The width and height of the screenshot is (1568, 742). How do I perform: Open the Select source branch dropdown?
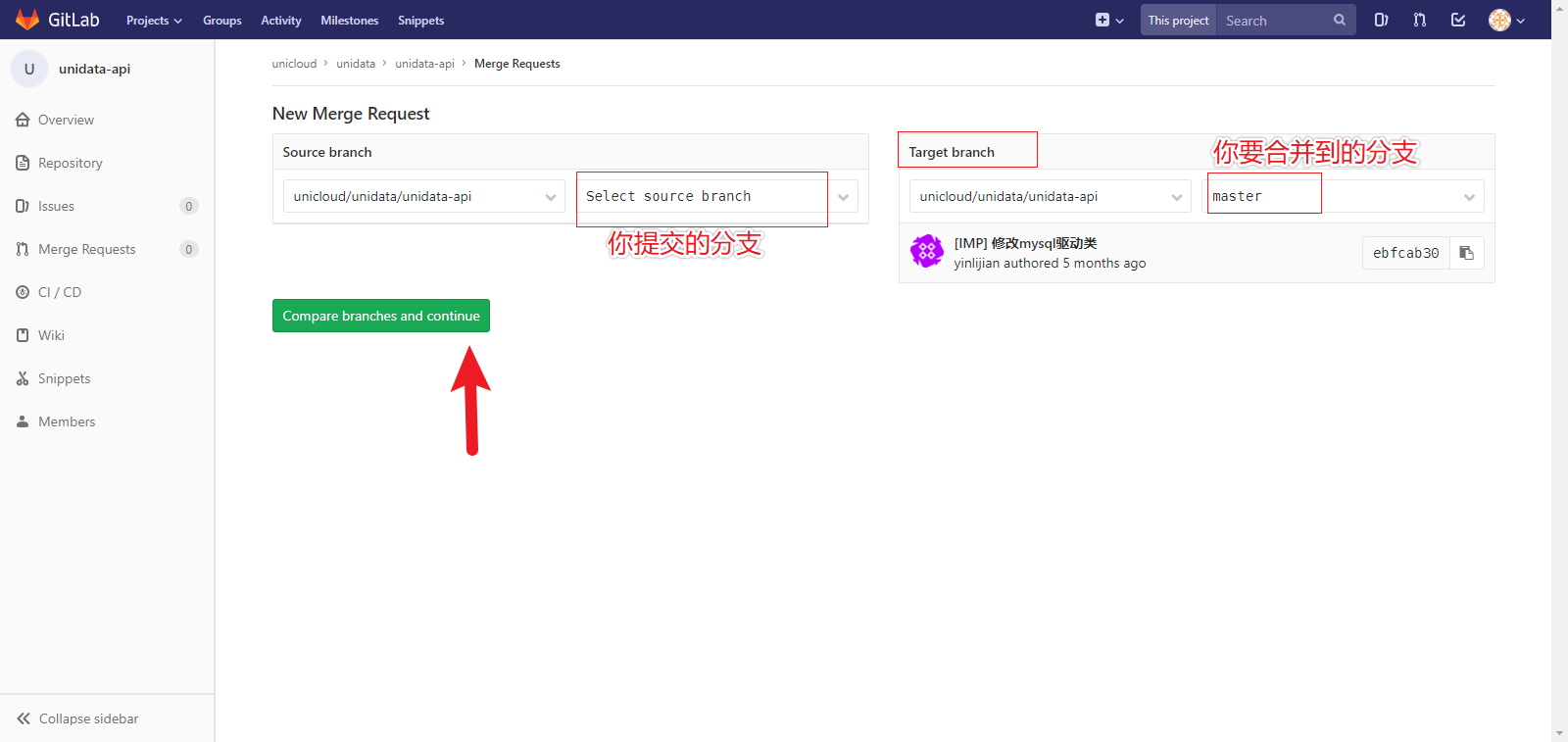pos(717,196)
